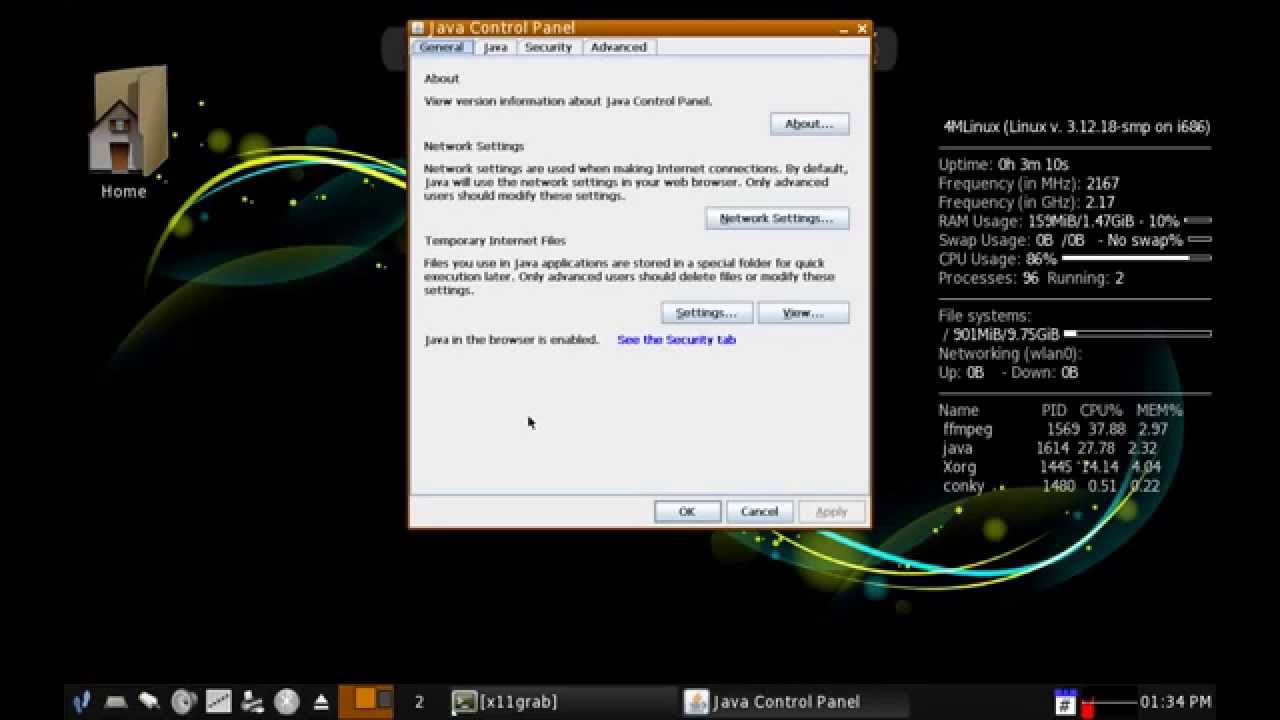
Task: Click the 'Network Settings' section heading
Action: [x=474, y=146]
